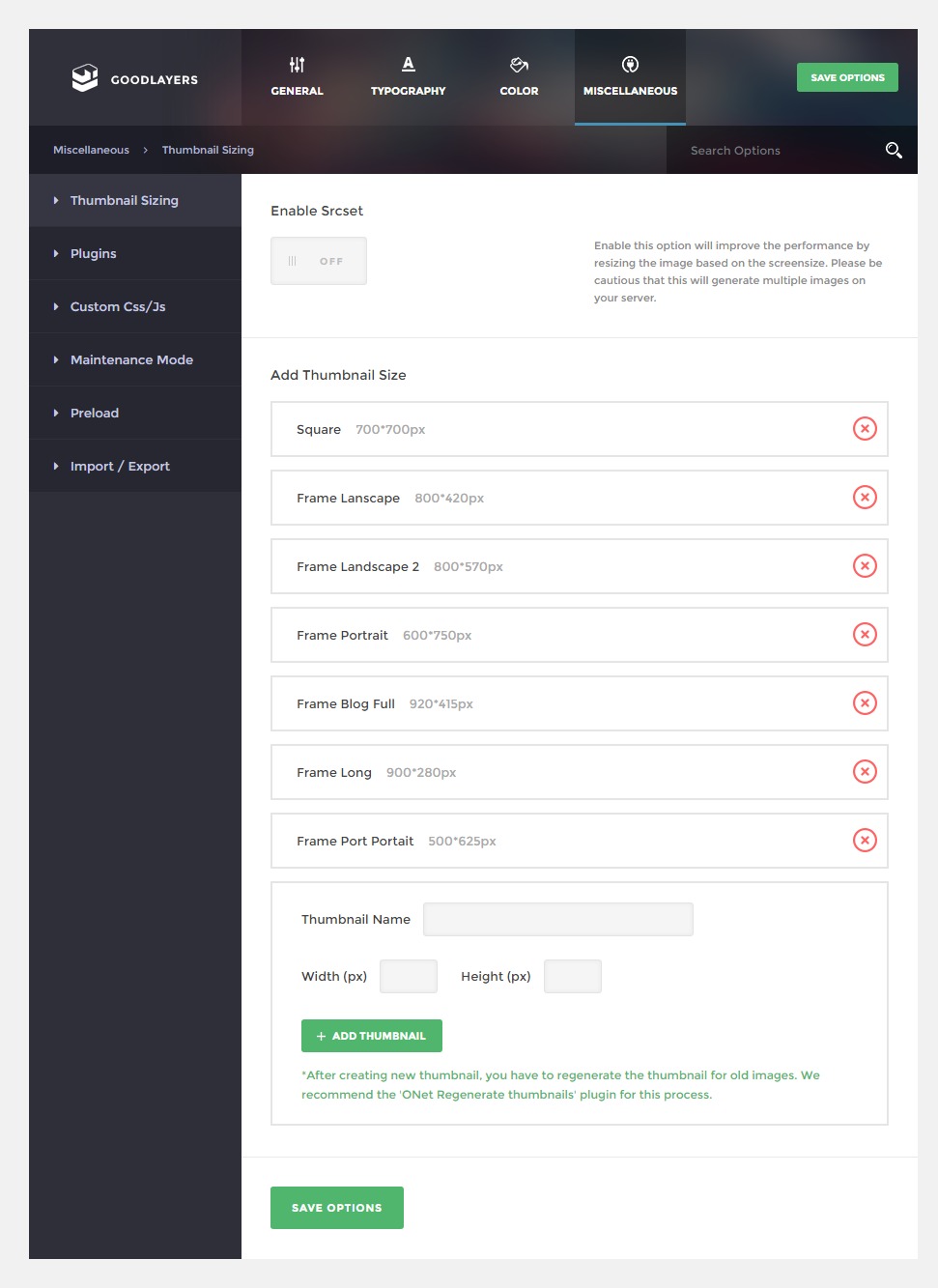
Task: Click the Width (px) input box
Action: pyautogui.click(x=409, y=976)
